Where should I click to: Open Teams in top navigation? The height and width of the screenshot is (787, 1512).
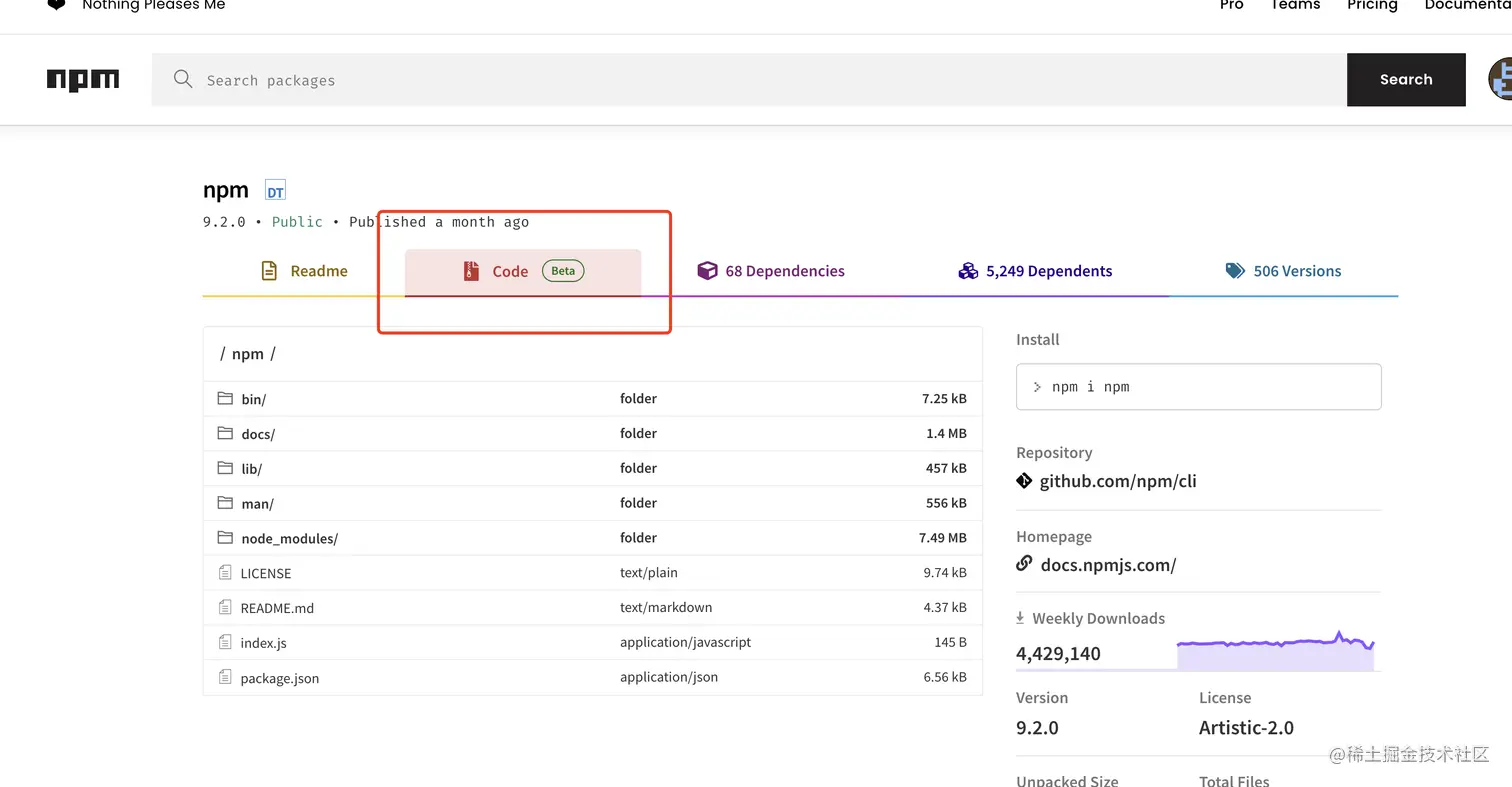point(1295,5)
